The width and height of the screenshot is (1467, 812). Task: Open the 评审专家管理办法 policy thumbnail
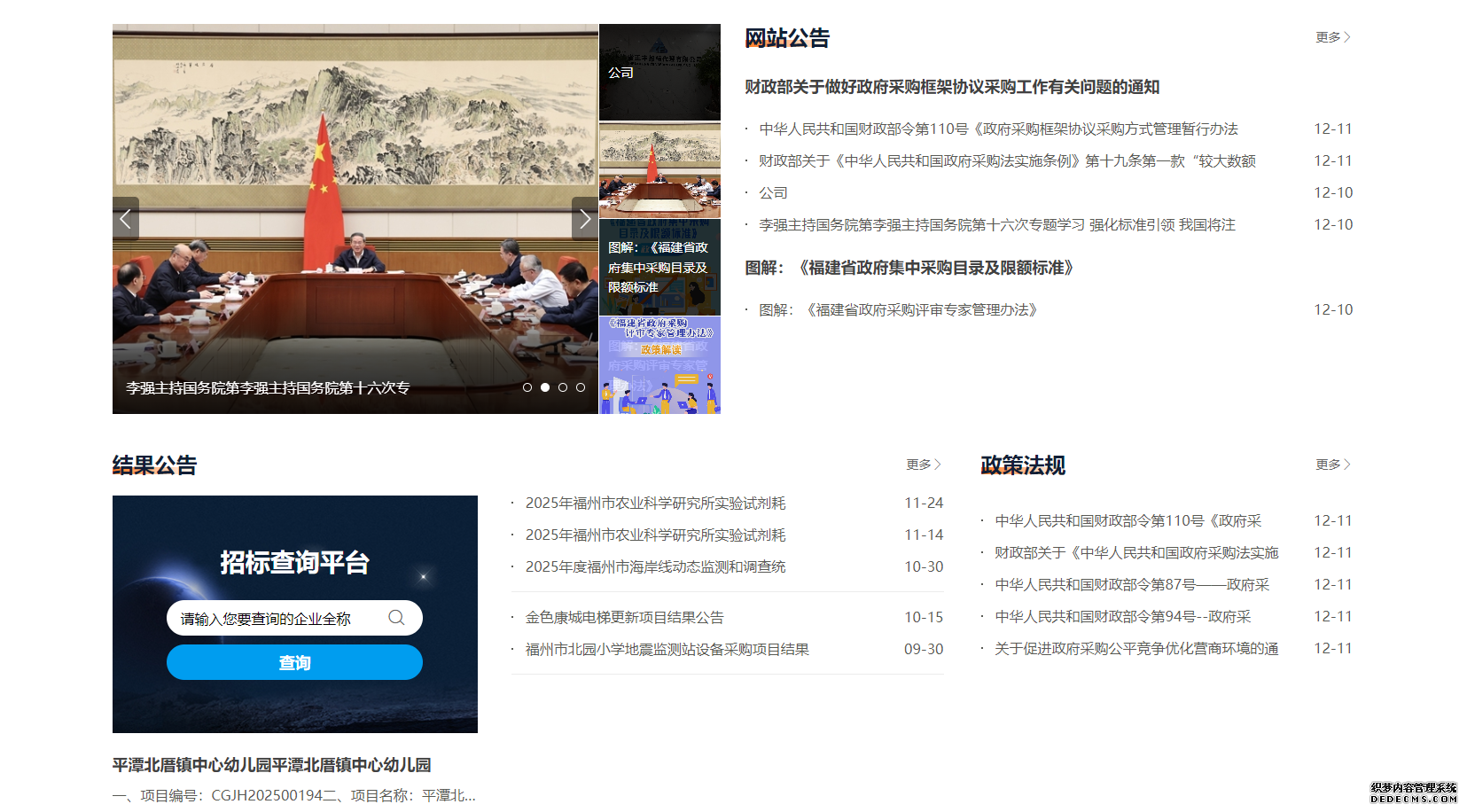[x=659, y=365]
